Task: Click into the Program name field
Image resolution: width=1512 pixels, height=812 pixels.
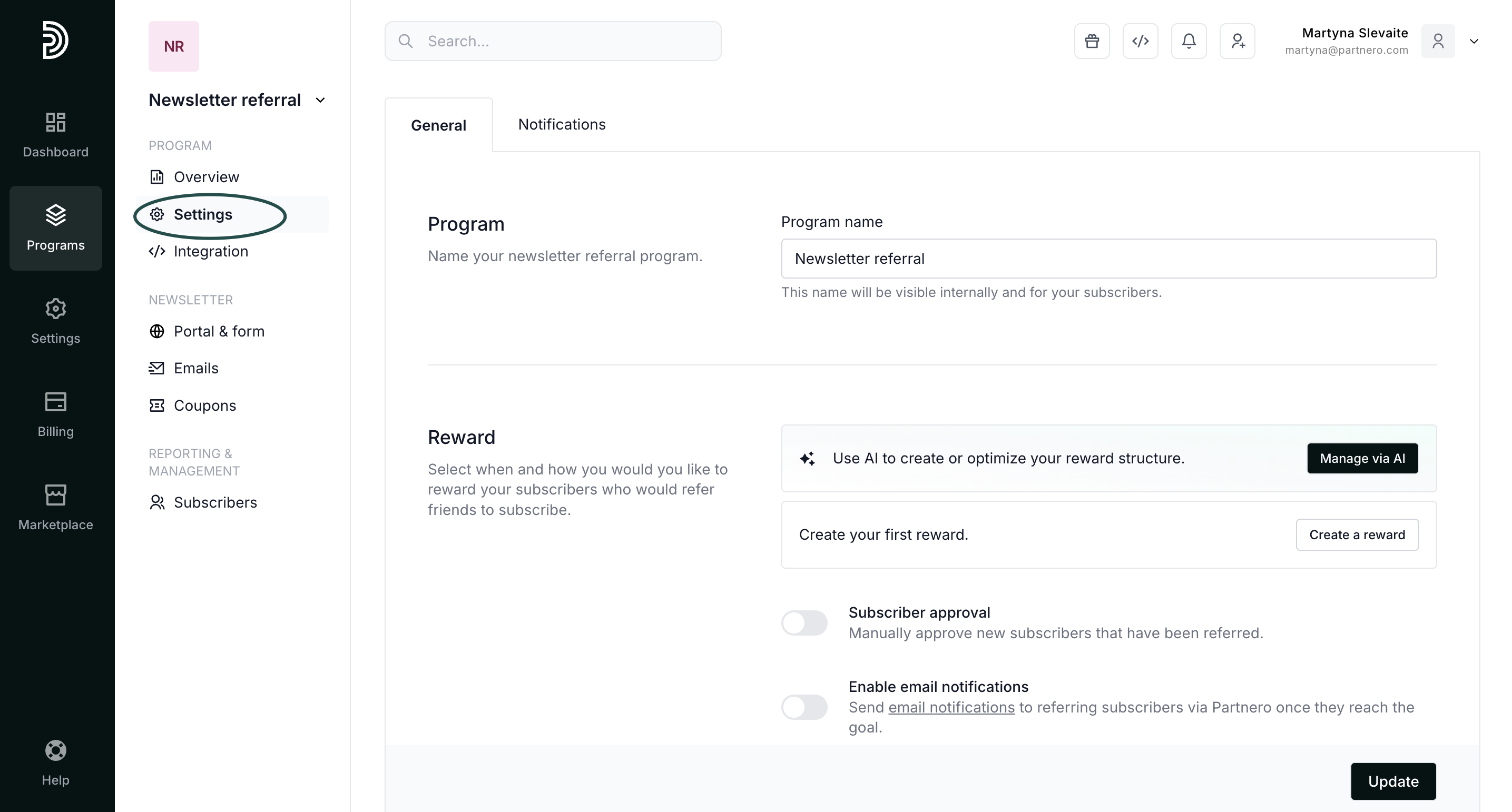Action: (x=1108, y=259)
